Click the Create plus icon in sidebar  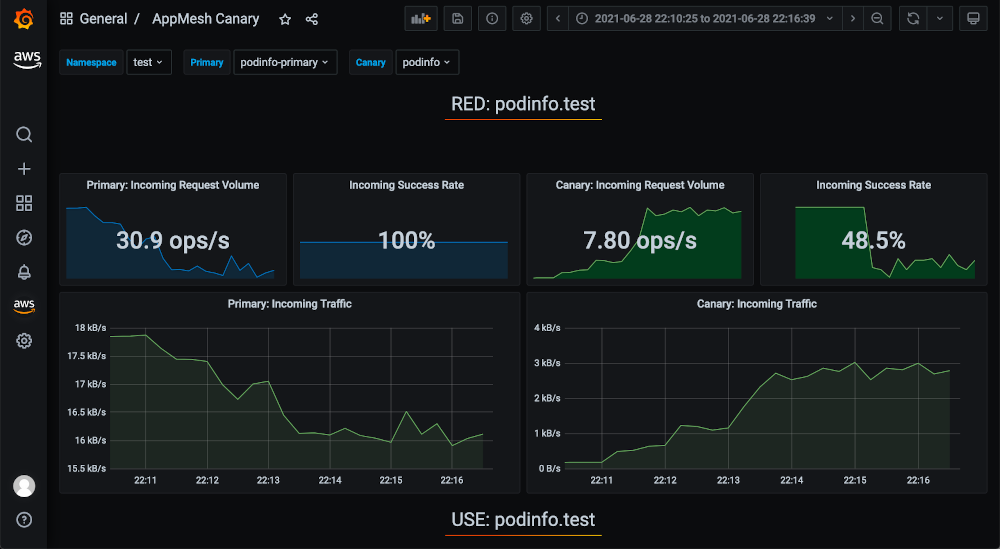[x=24, y=169]
